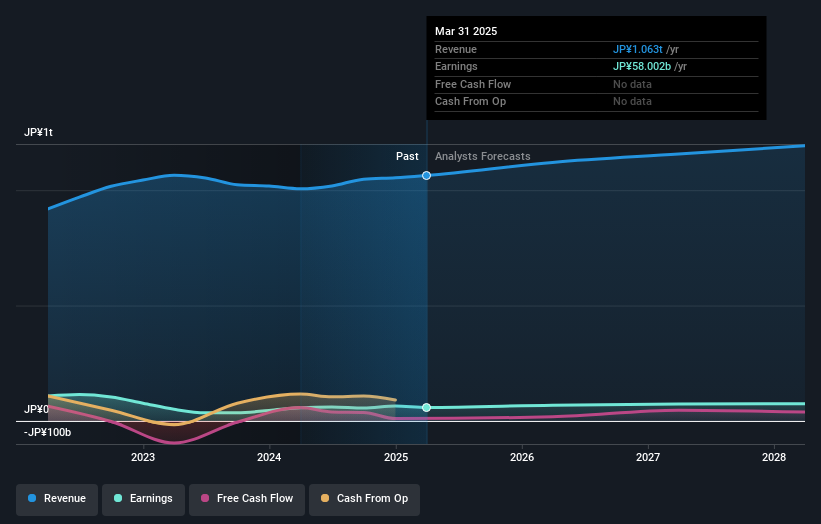Click the JP¥58.002b earnings value
Screen dimensions: 821x524
[x=641, y=66]
